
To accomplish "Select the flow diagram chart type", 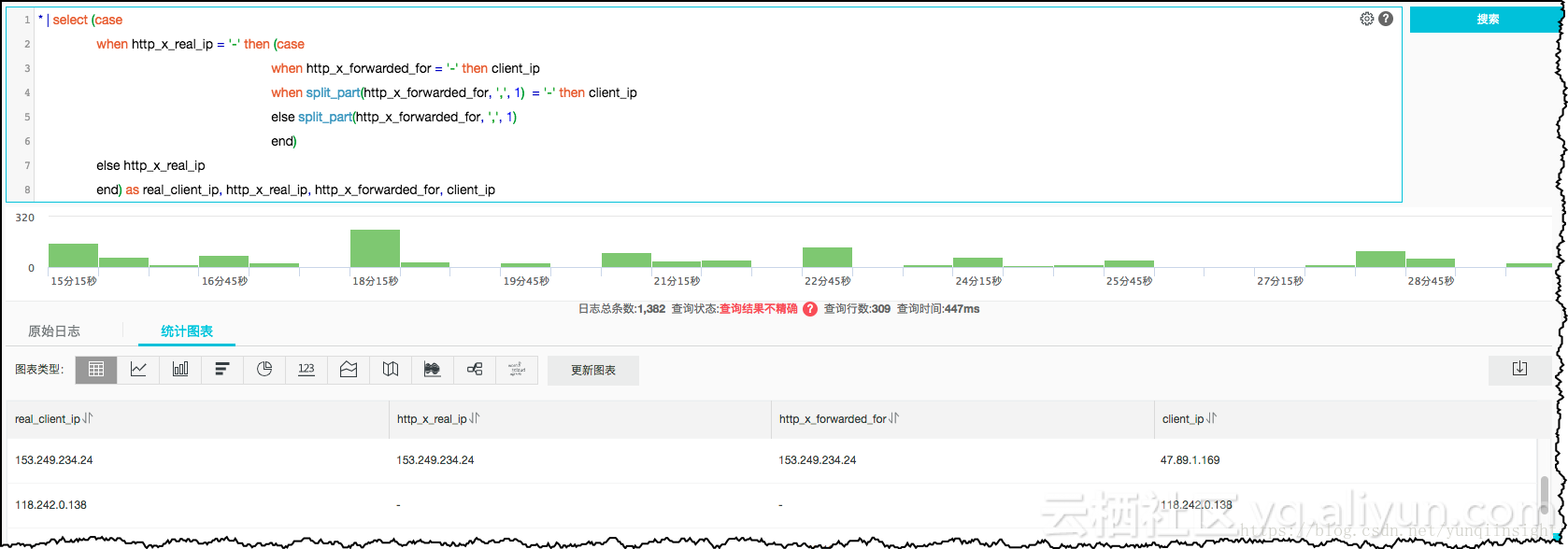I will tap(433, 370).
